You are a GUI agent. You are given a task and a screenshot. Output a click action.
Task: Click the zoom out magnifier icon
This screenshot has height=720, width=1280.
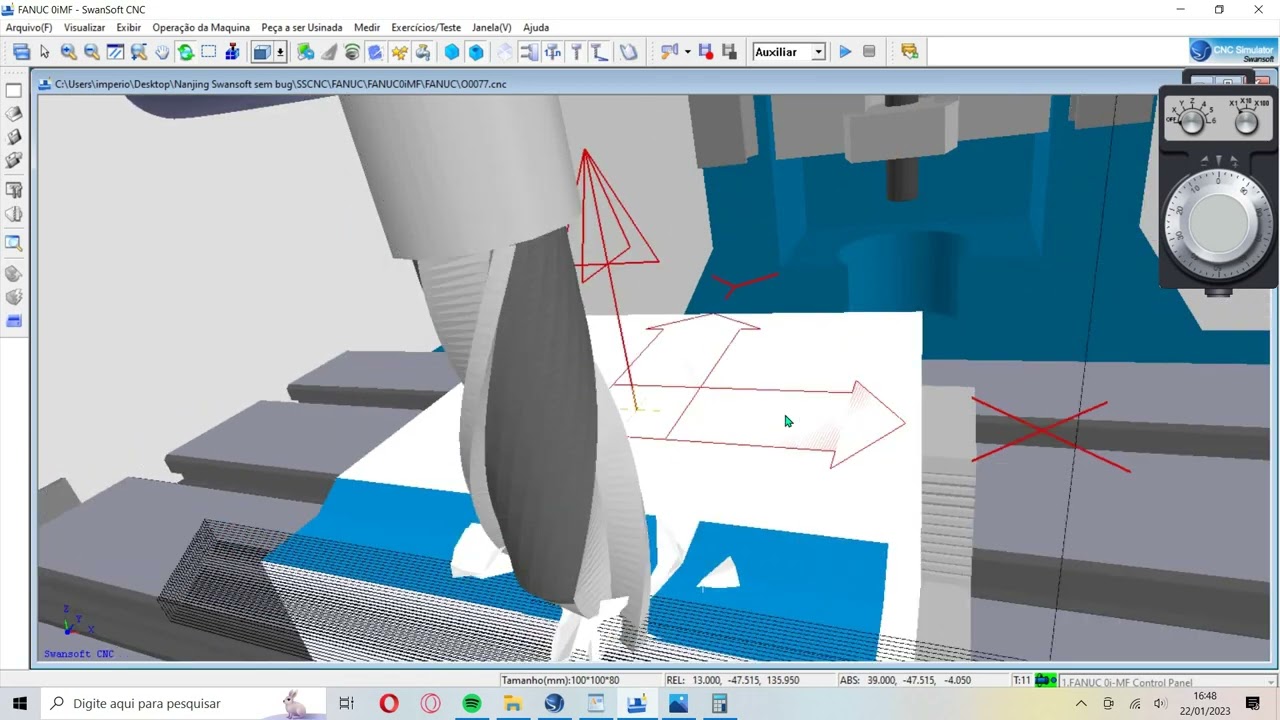click(91, 52)
